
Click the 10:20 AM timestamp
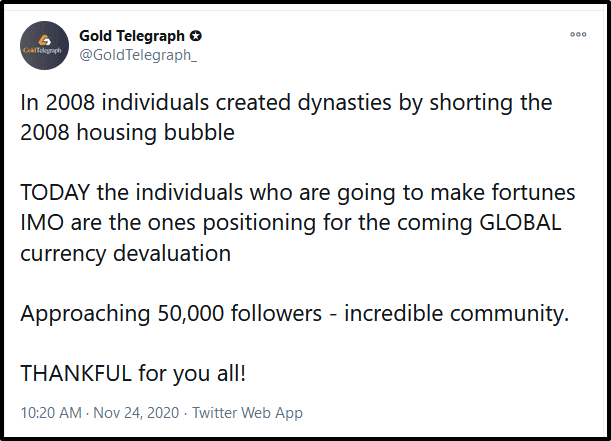click(x=51, y=413)
